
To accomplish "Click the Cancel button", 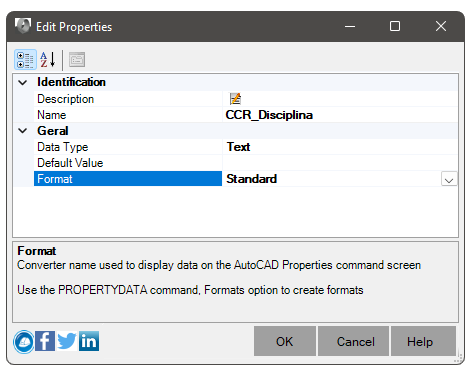I will click(353, 341).
